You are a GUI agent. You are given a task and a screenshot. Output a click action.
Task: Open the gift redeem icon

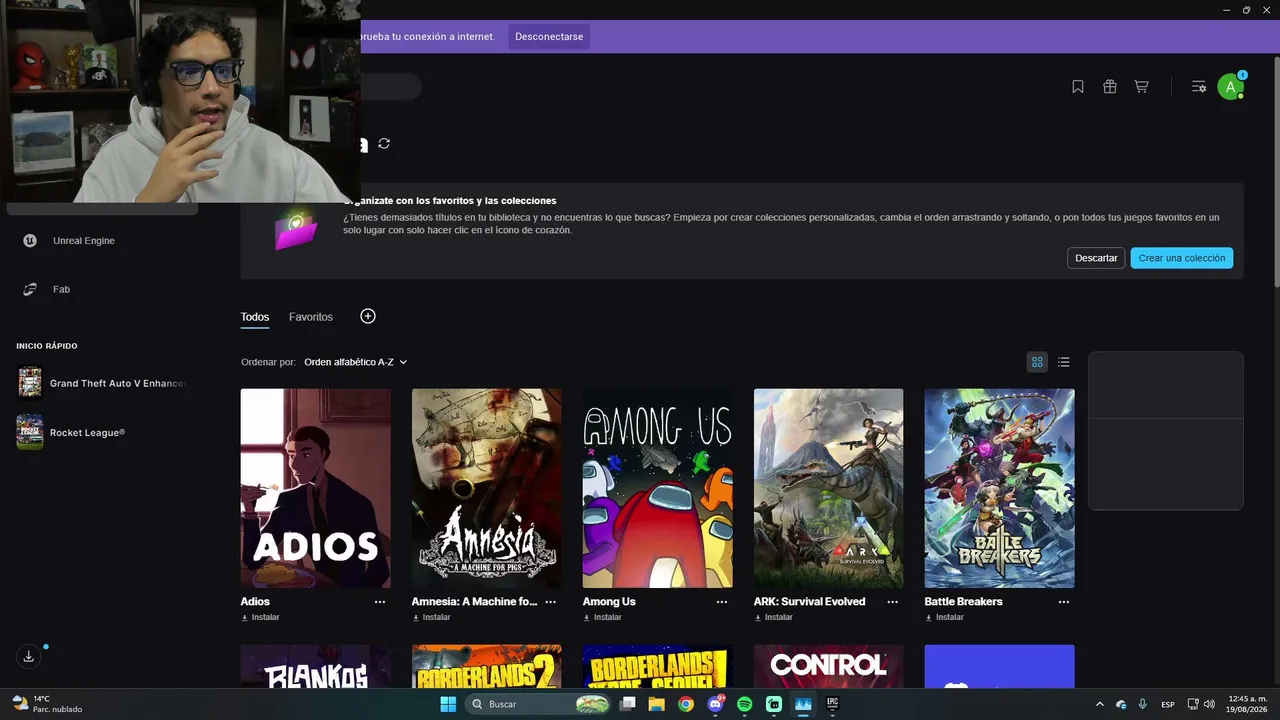click(x=1110, y=87)
